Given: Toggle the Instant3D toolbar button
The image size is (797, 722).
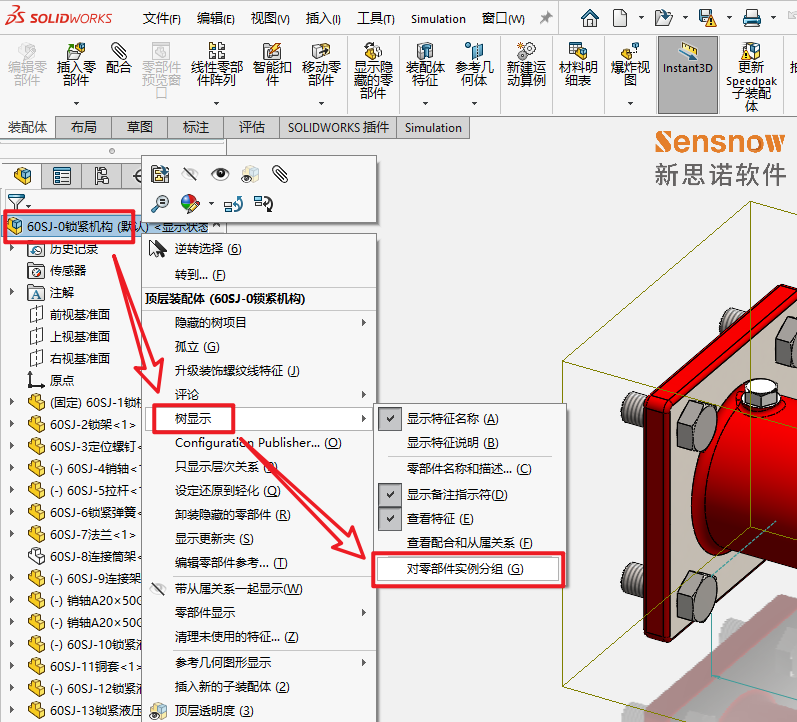Looking at the screenshot, I should pyautogui.click(x=687, y=62).
